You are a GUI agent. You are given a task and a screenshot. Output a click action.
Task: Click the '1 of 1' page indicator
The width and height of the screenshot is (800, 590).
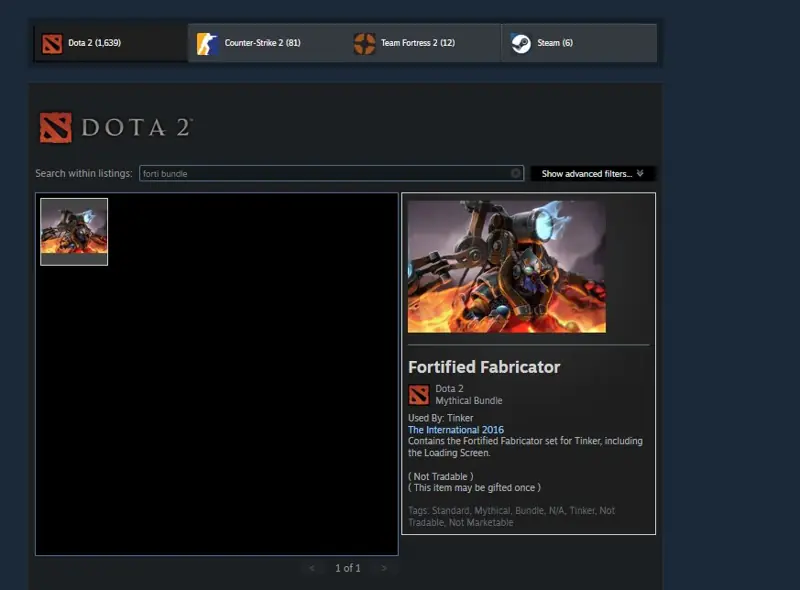348,568
